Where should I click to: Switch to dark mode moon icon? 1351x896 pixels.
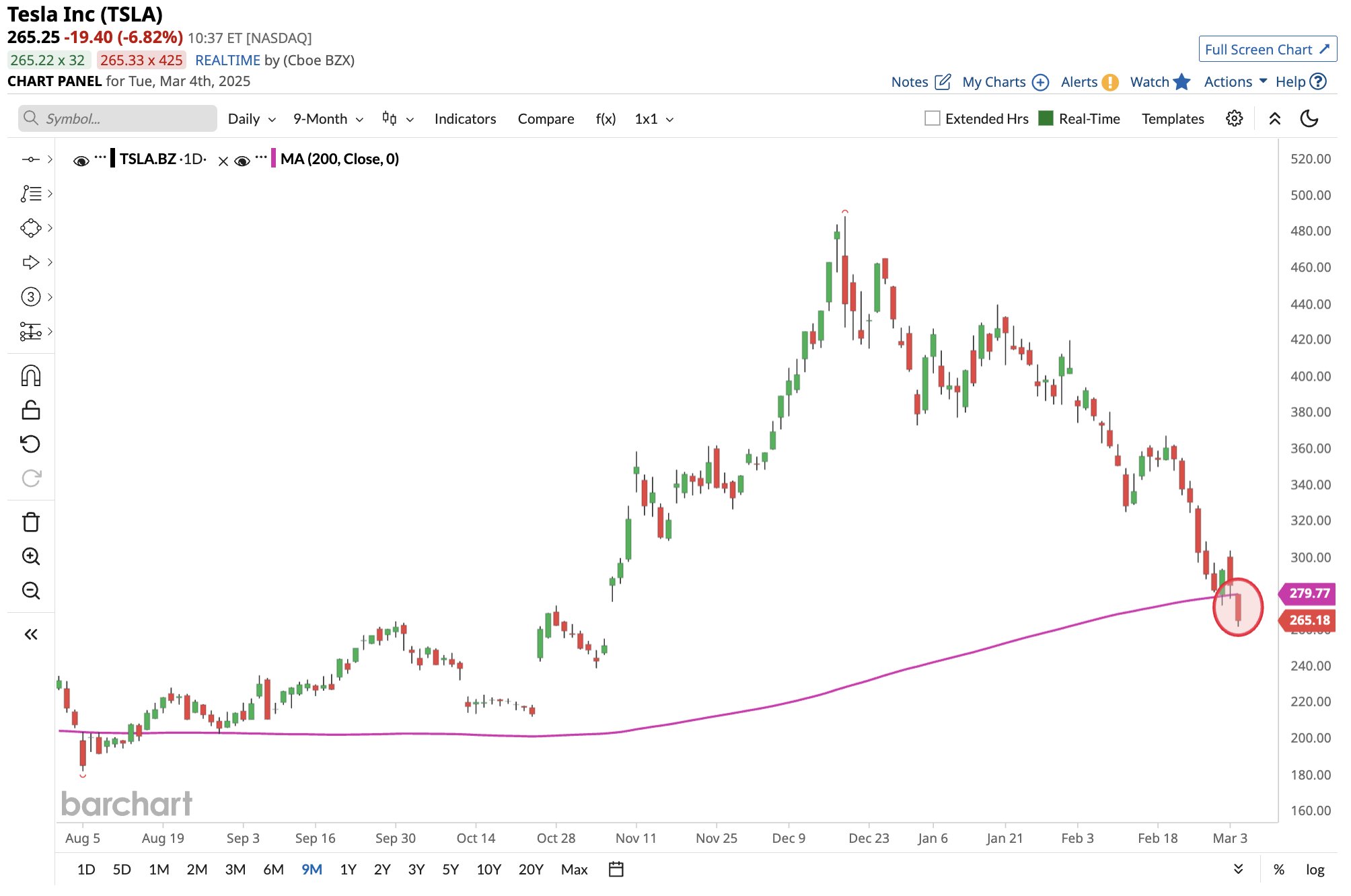coord(1309,119)
